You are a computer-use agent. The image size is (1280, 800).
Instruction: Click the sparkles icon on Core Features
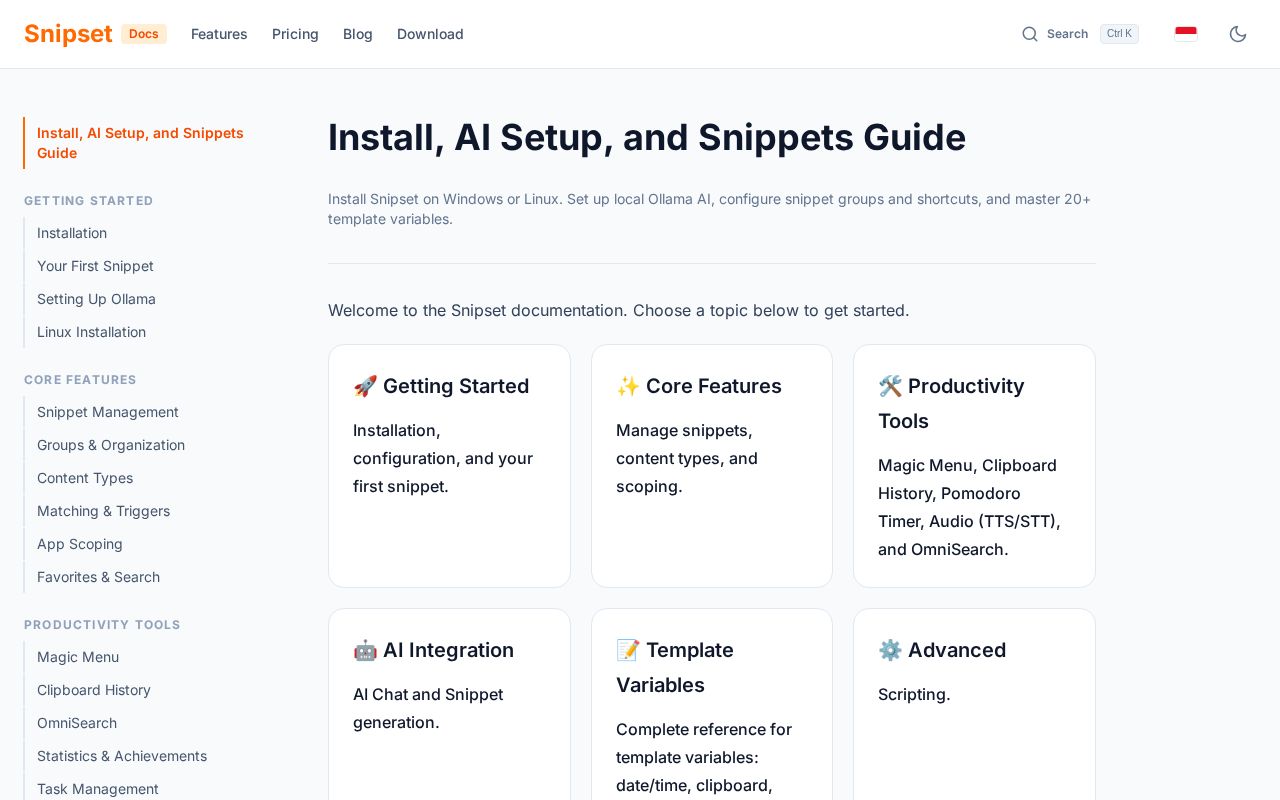point(628,386)
